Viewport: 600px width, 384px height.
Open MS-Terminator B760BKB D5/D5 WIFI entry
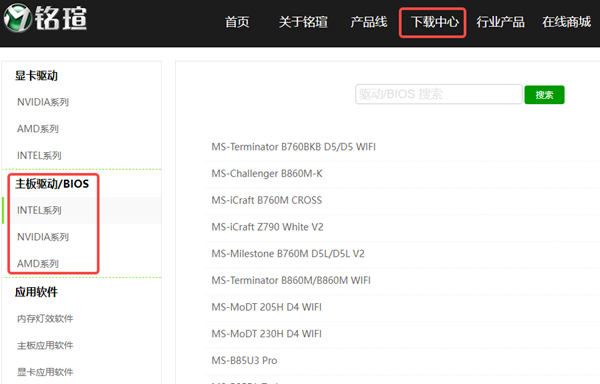click(293, 147)
